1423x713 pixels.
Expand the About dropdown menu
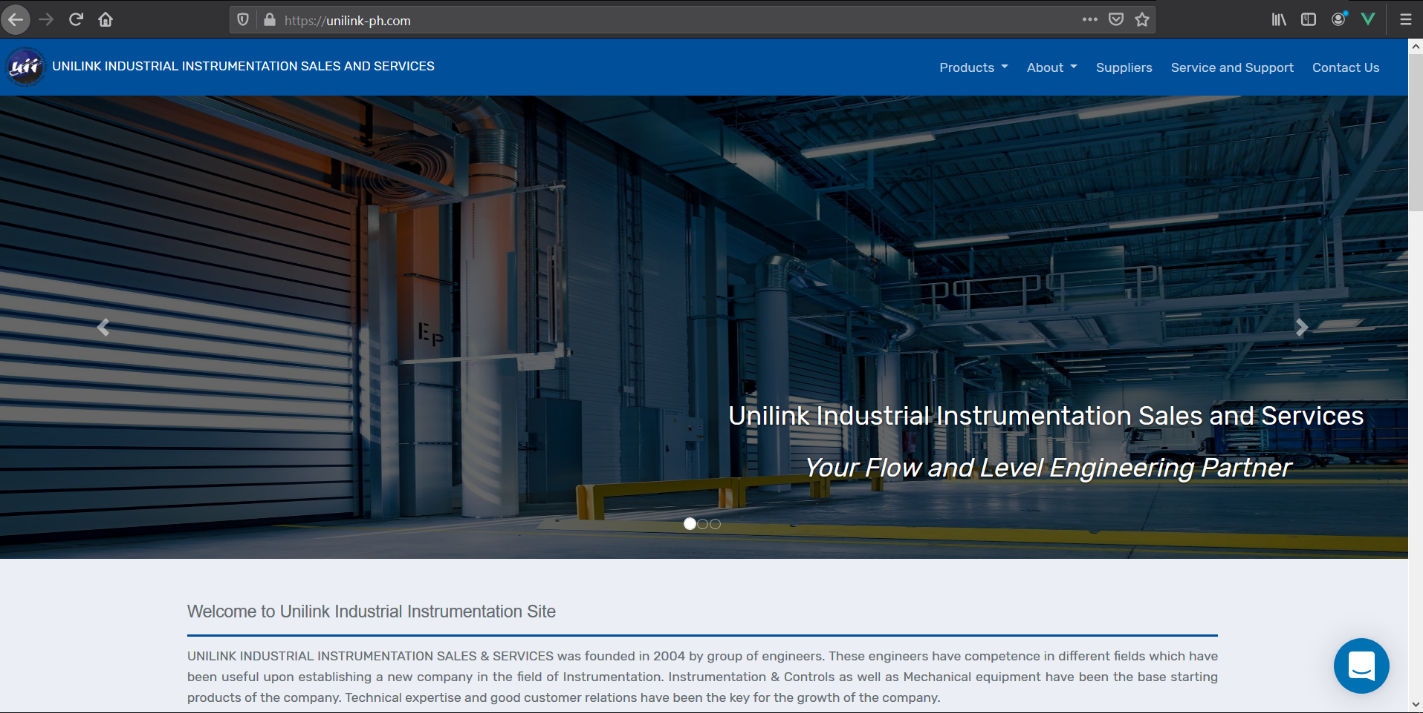pos(1052,68)
